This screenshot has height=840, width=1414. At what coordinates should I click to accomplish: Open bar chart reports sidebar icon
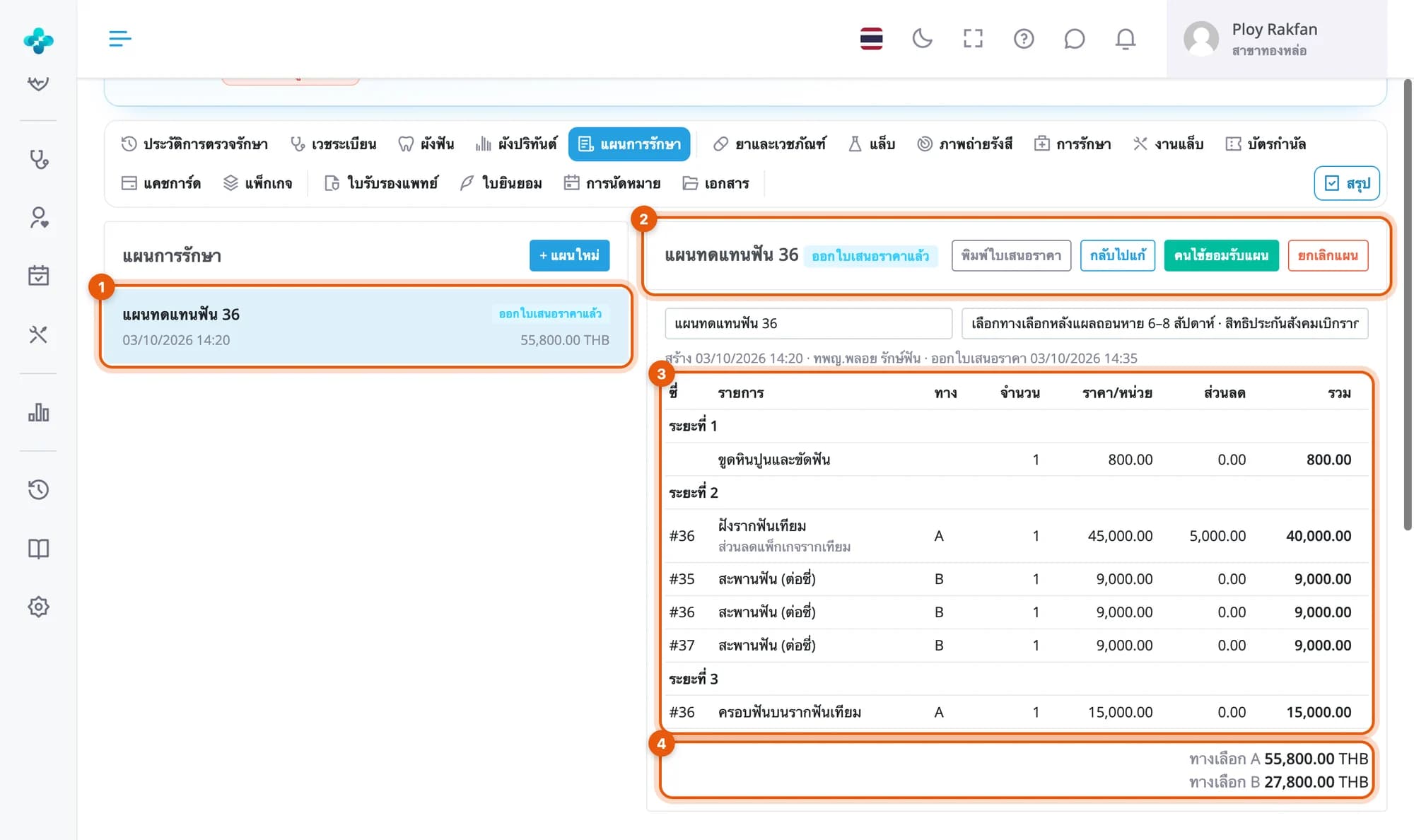[x=38, y=412]
